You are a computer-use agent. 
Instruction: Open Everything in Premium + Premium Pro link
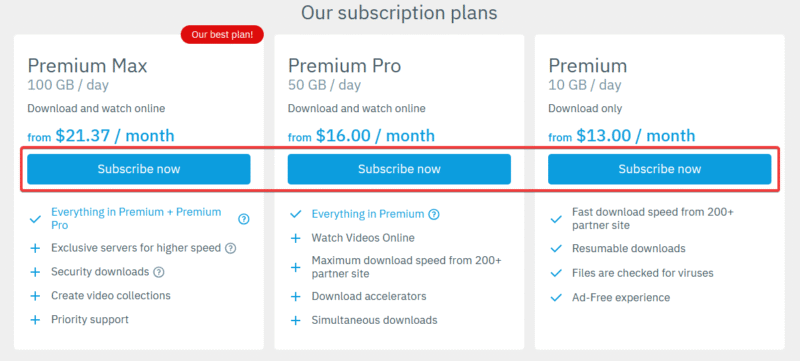pos(136,218)
